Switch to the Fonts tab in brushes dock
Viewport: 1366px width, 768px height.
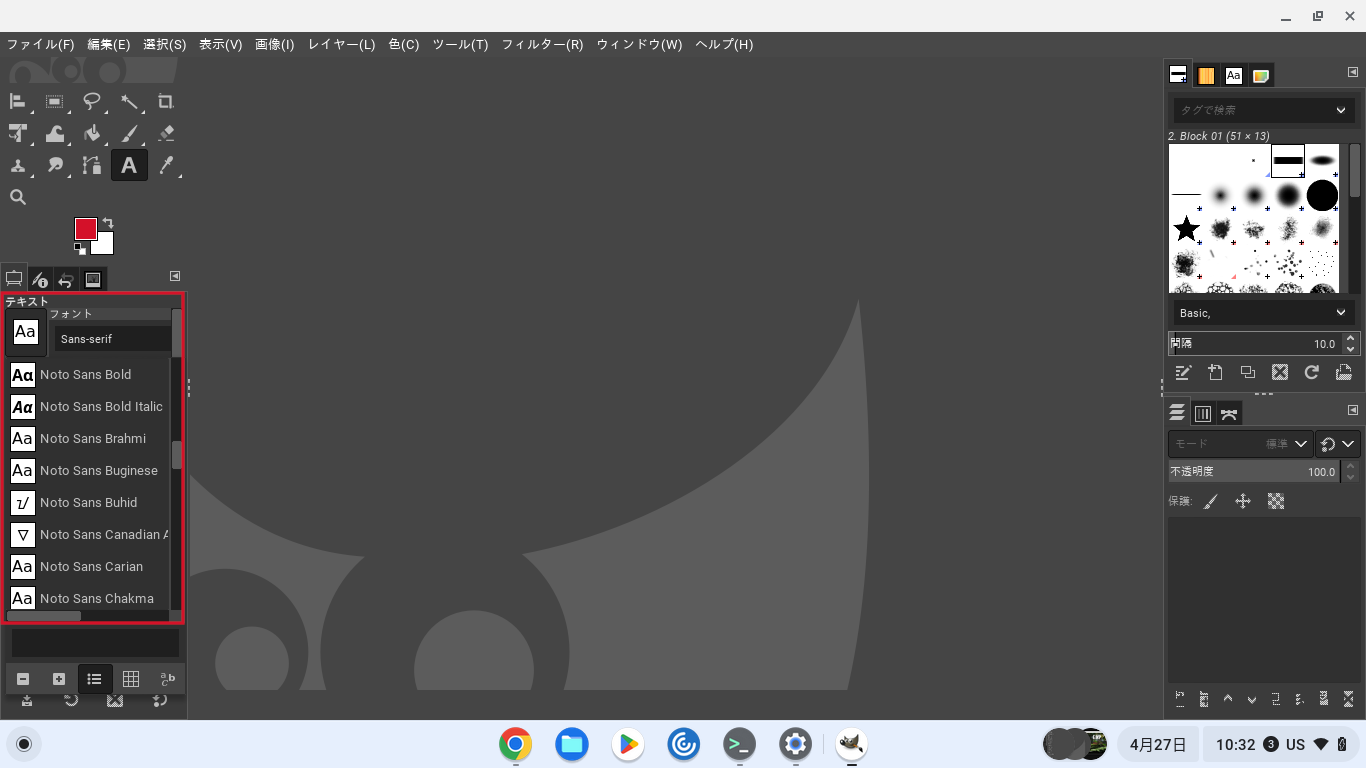[x=1234, y=75]
